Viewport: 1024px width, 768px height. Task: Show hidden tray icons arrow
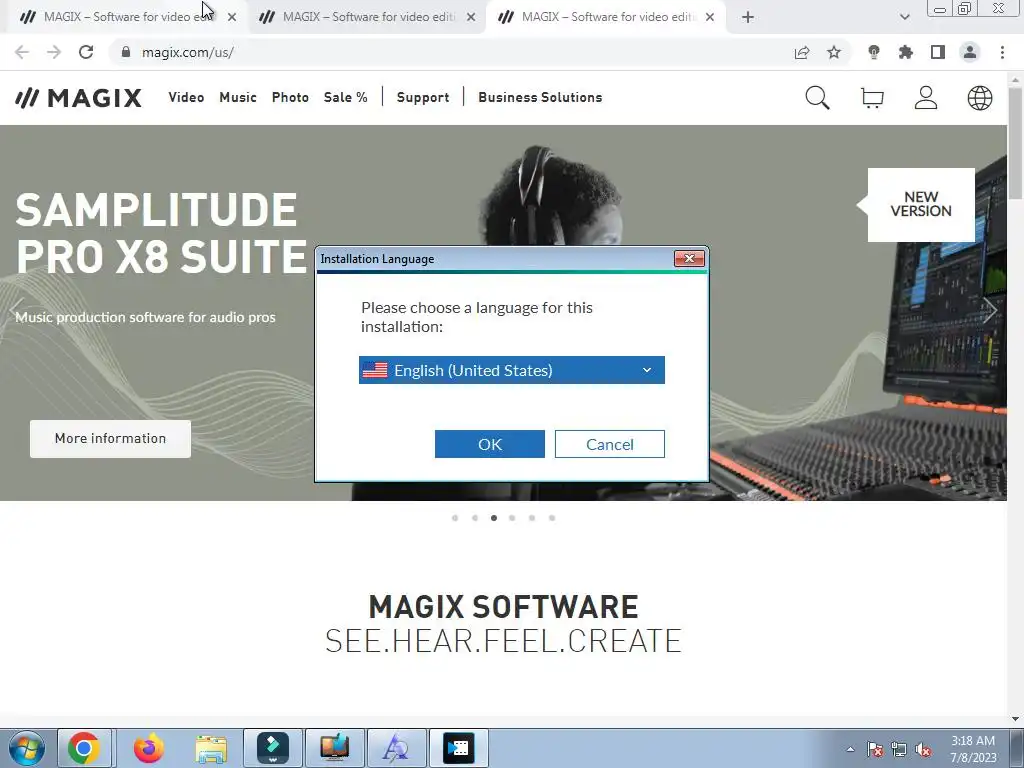pyautogui.click(x=850, y=749)
